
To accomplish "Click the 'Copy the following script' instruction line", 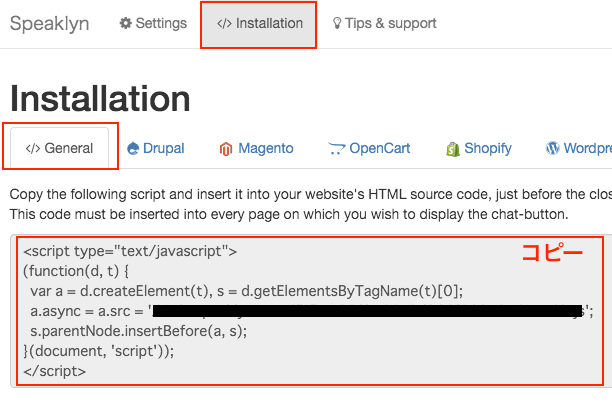I will tap(311, 194).
